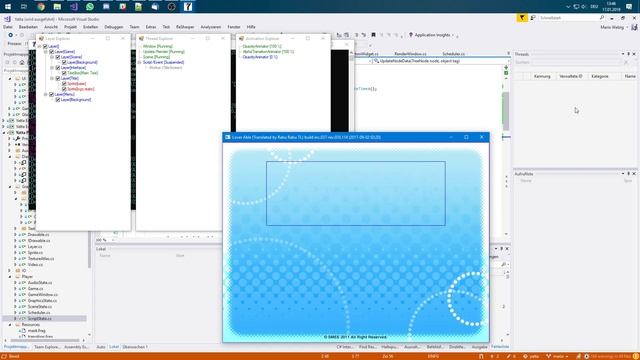Image resolution: width=640 pixels, height=360 pixels.
Task: Uncheck the Layer[Game] checkbox
Action: coord(51,52)
